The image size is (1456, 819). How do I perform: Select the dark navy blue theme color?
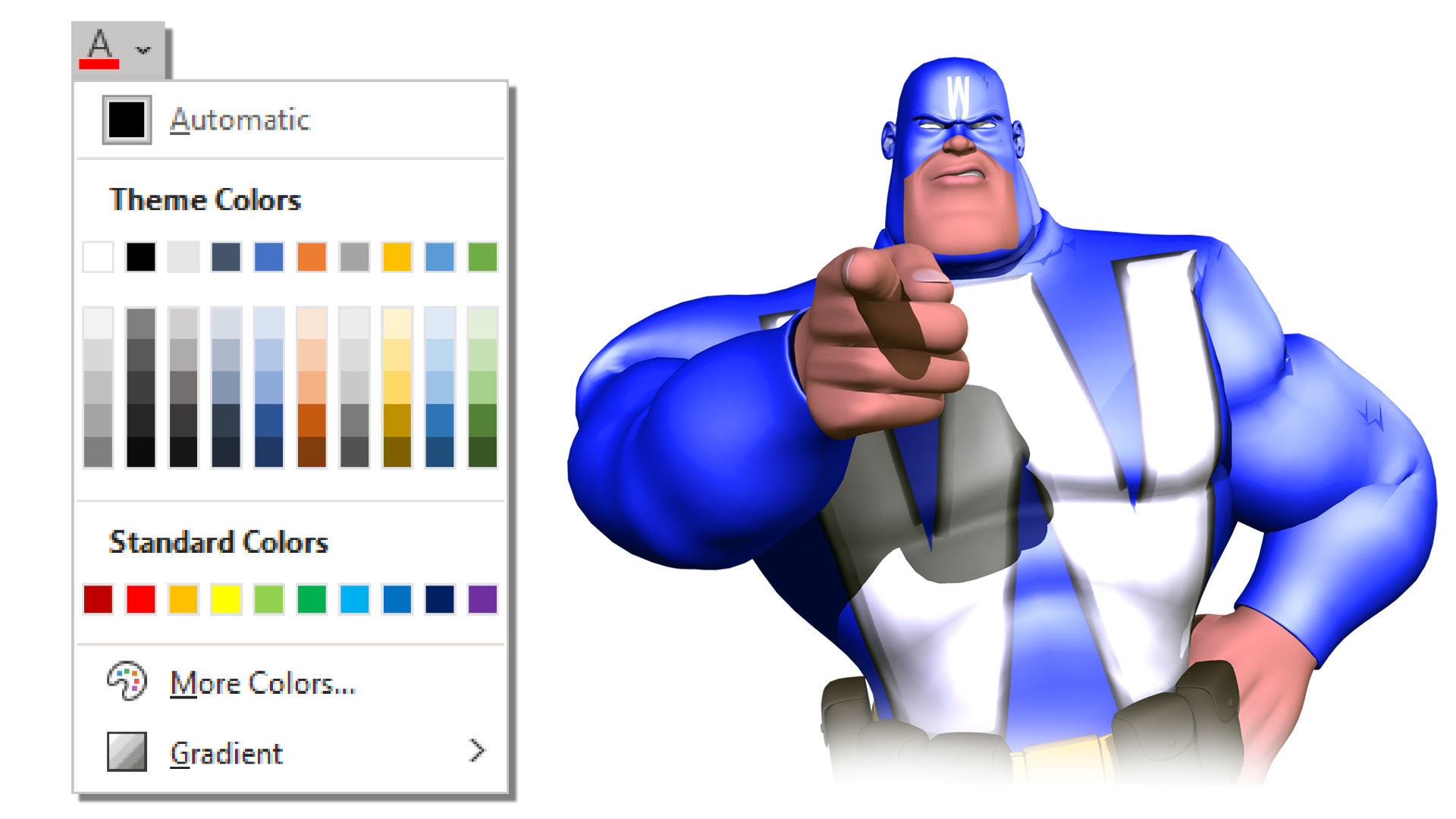coord(225,256)
